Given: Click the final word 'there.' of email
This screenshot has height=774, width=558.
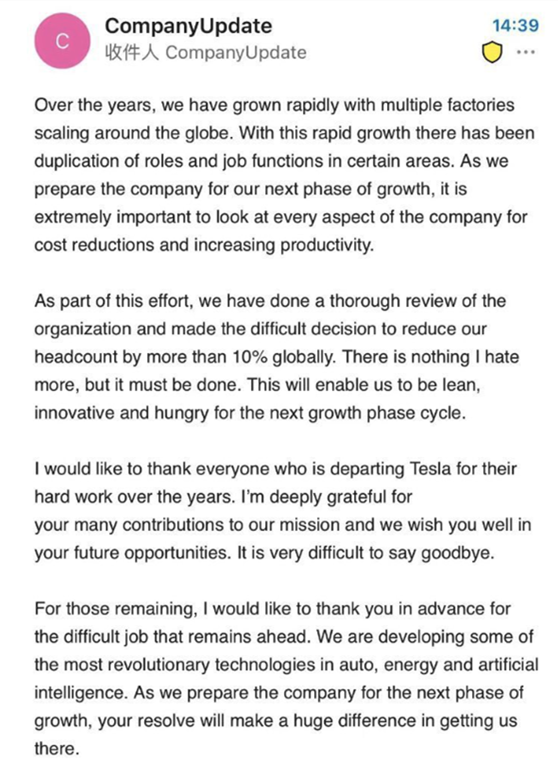Looking at the screenshot, I should [x=57, y=749].
